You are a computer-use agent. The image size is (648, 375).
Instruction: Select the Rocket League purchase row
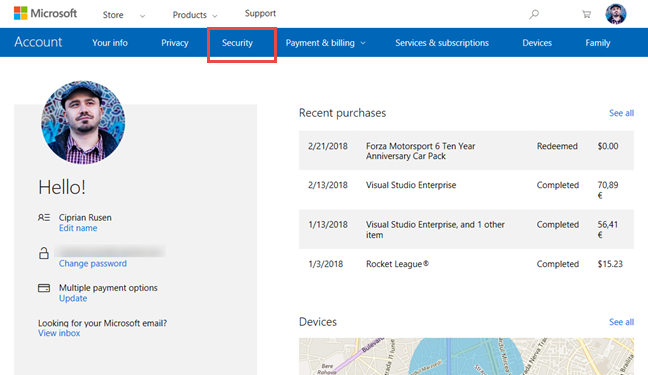(x=466, y=264)
